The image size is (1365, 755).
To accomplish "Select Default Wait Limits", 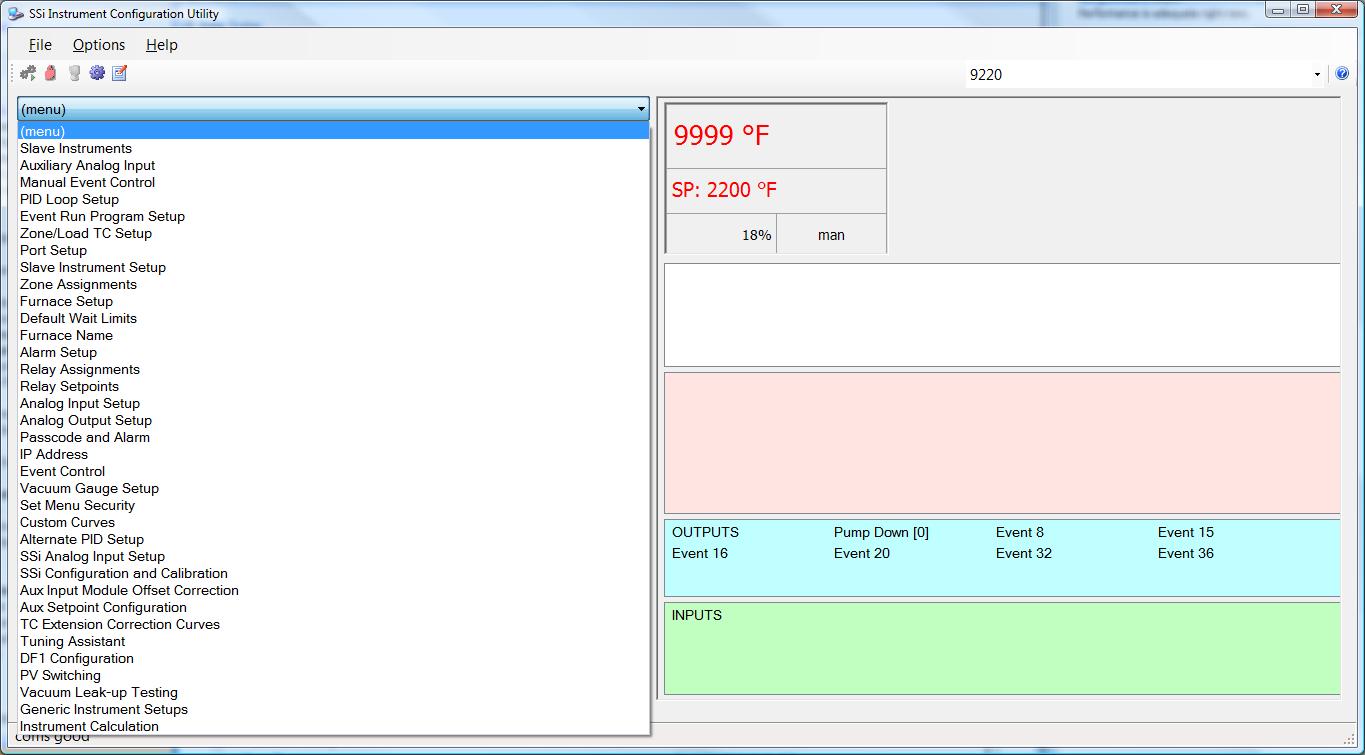I will point(333,318).
